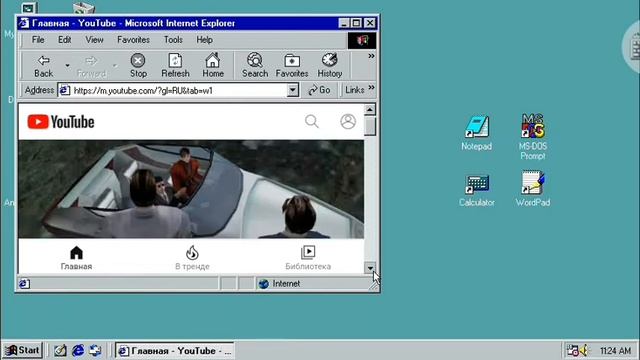Click the Internet Explorer title bar icon
The image size is (640, 360).
(24, 23)
